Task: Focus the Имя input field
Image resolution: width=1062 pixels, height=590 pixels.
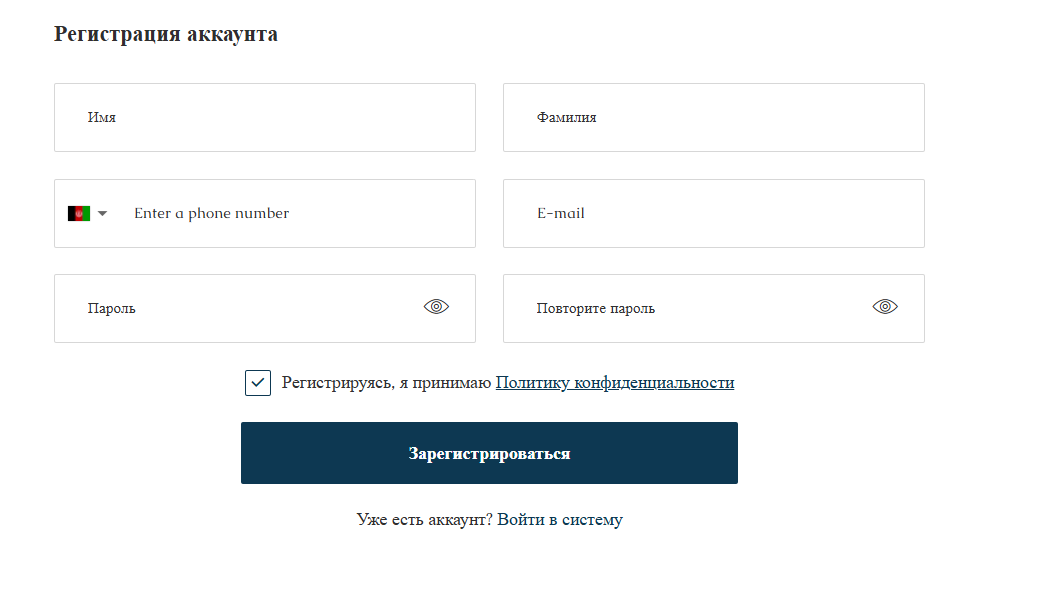Action: (265, 118)
